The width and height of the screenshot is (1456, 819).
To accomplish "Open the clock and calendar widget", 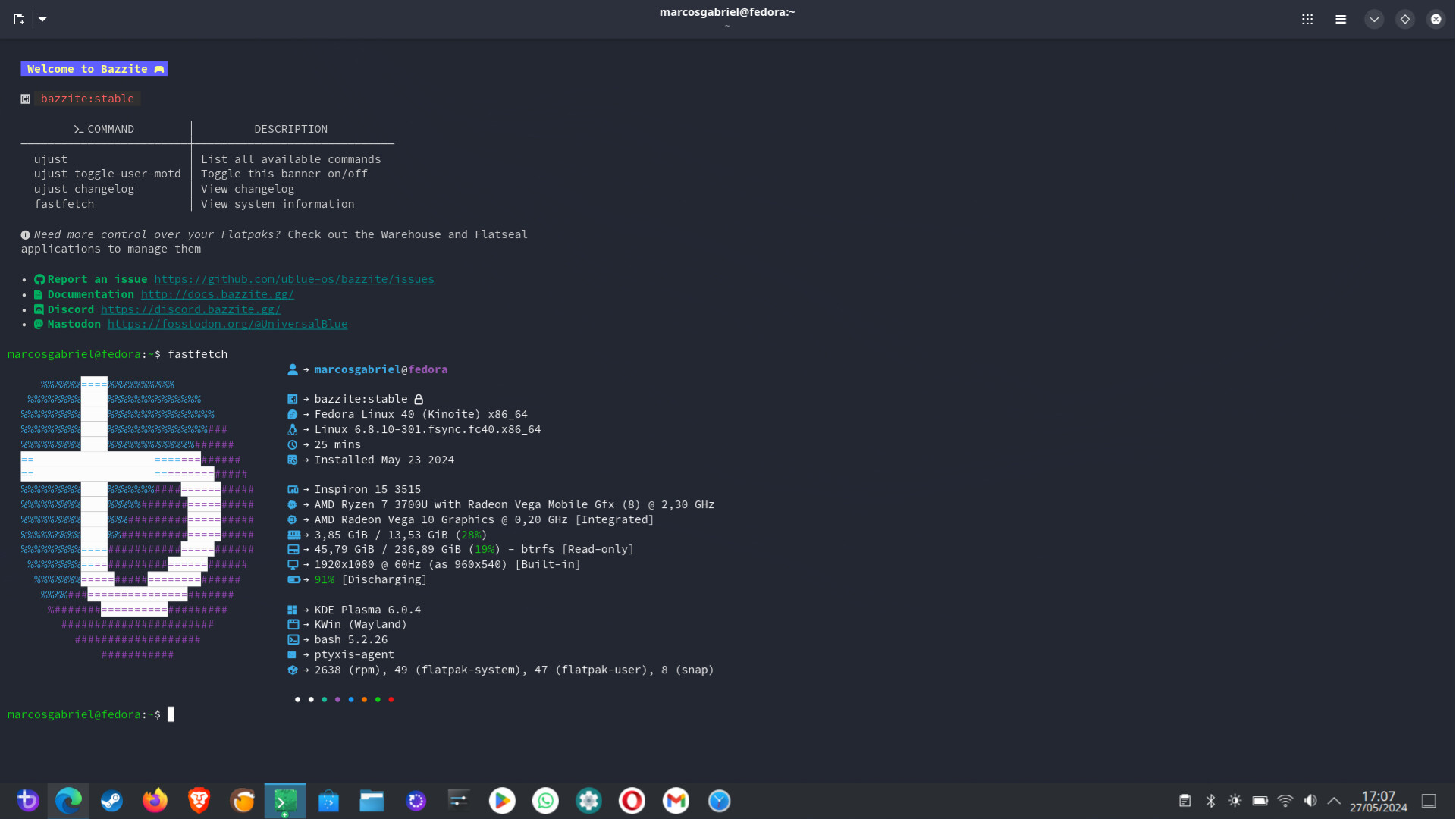I will click(1378, 801).
